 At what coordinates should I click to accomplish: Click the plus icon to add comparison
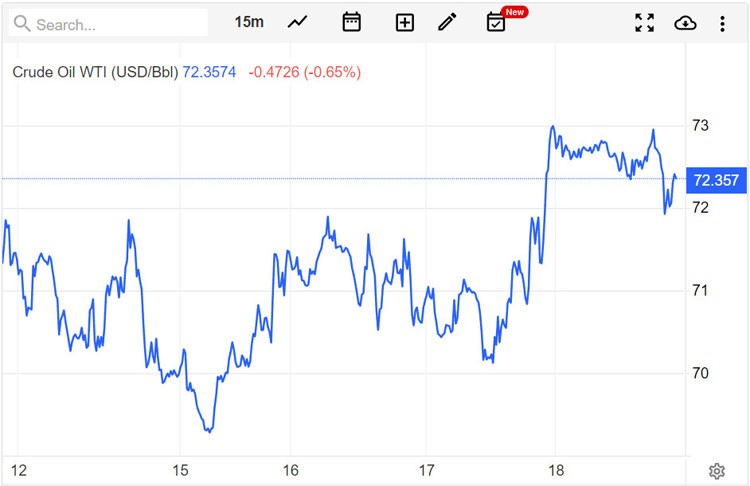(404, 22)
